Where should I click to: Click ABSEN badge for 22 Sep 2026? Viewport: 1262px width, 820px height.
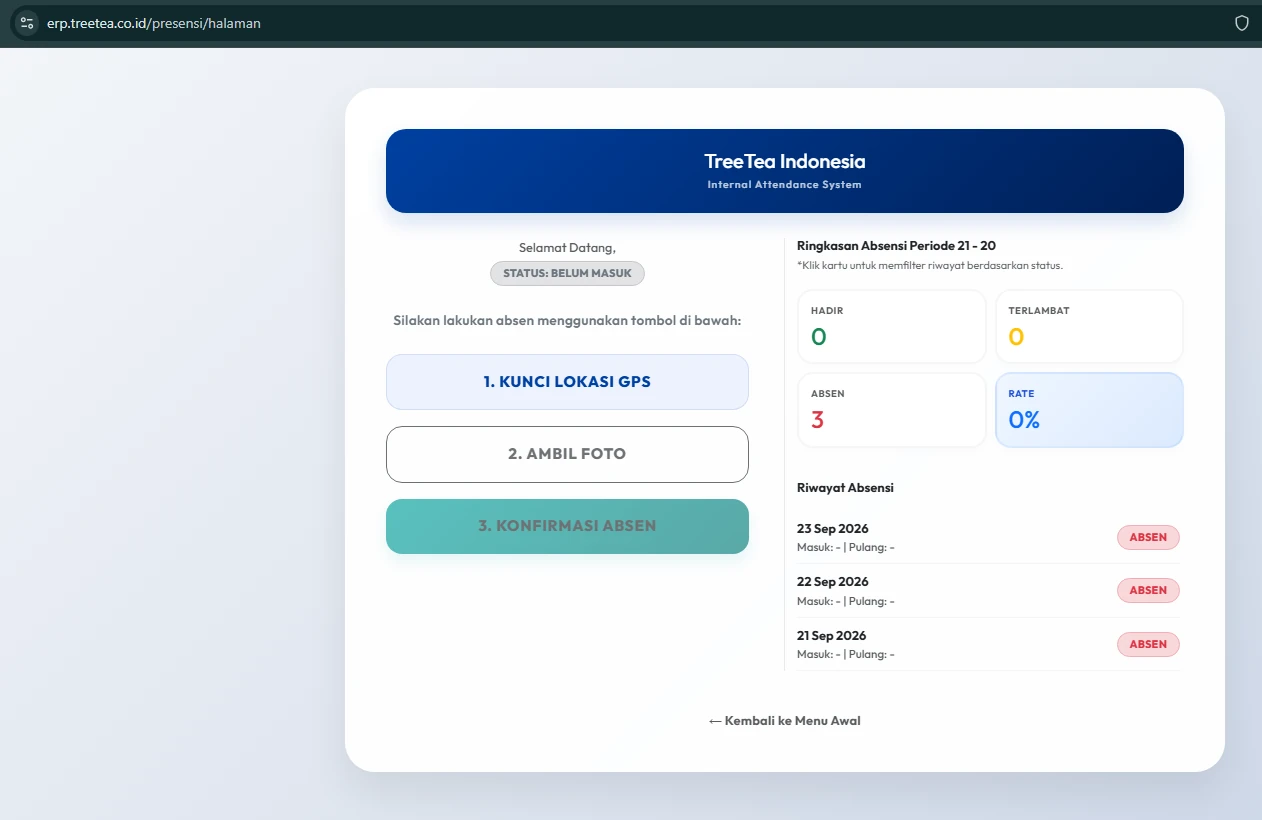[x=1148, y=590]
